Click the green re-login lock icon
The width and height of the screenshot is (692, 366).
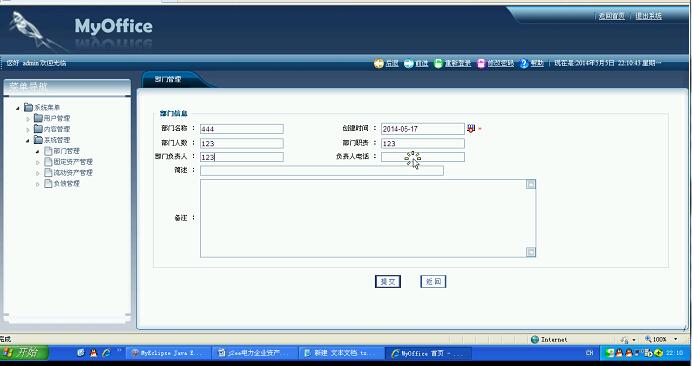(438, 64)
